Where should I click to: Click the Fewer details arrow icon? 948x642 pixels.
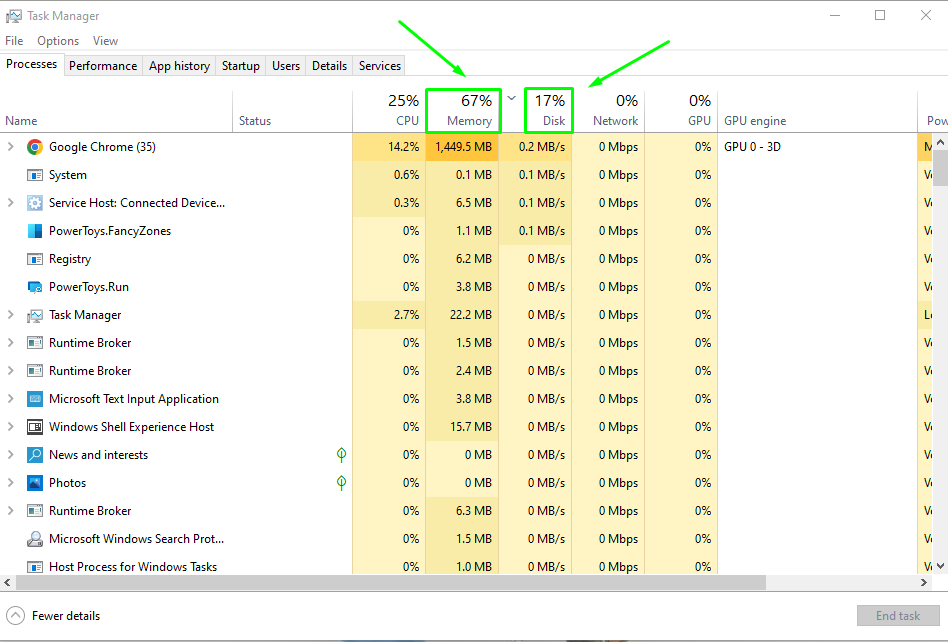tap(15, 616)
